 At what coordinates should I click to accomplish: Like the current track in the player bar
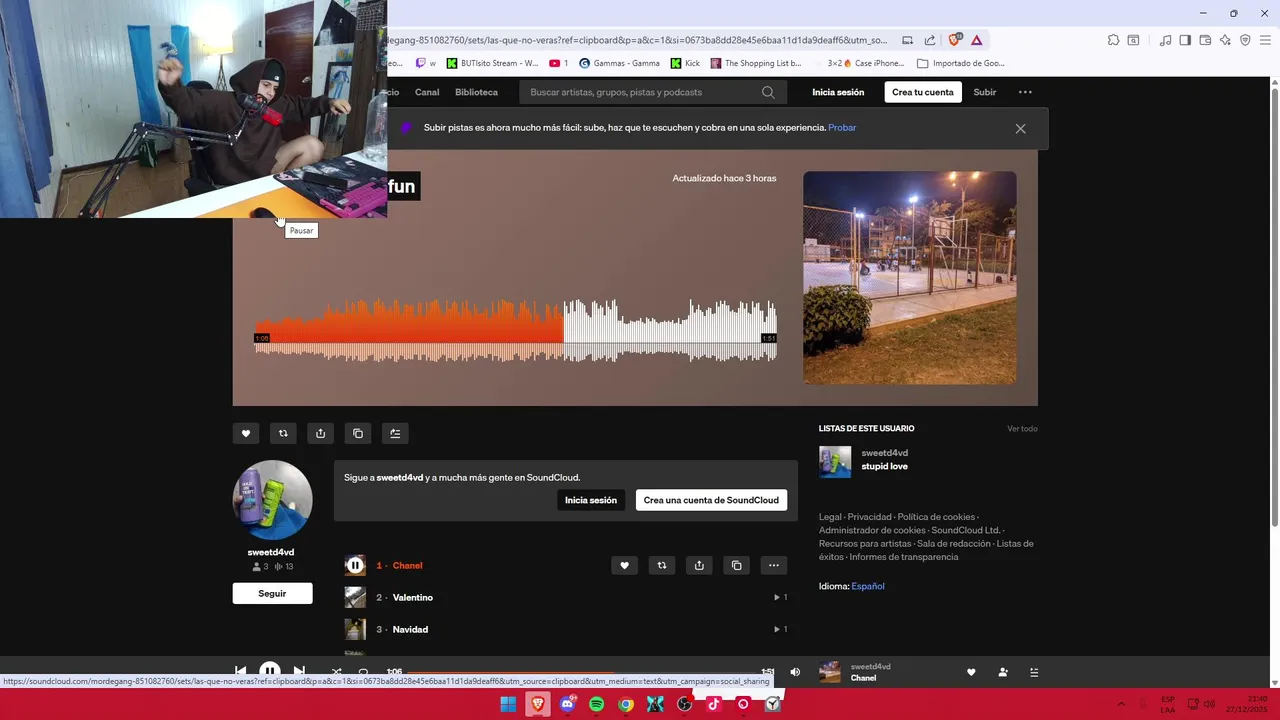pyautogui.click(x=971, y=672)
